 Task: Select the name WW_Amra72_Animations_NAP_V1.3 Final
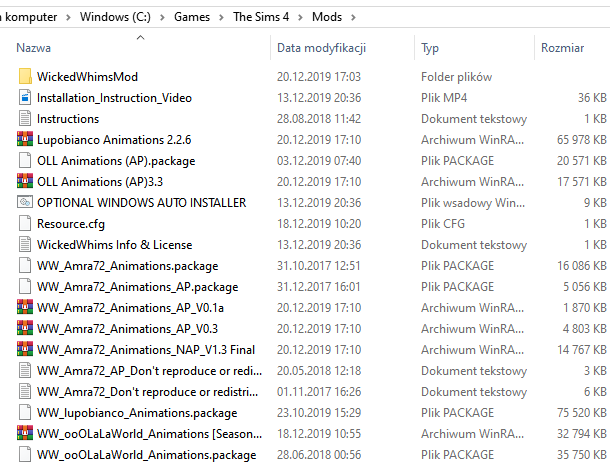click(146, 350)
